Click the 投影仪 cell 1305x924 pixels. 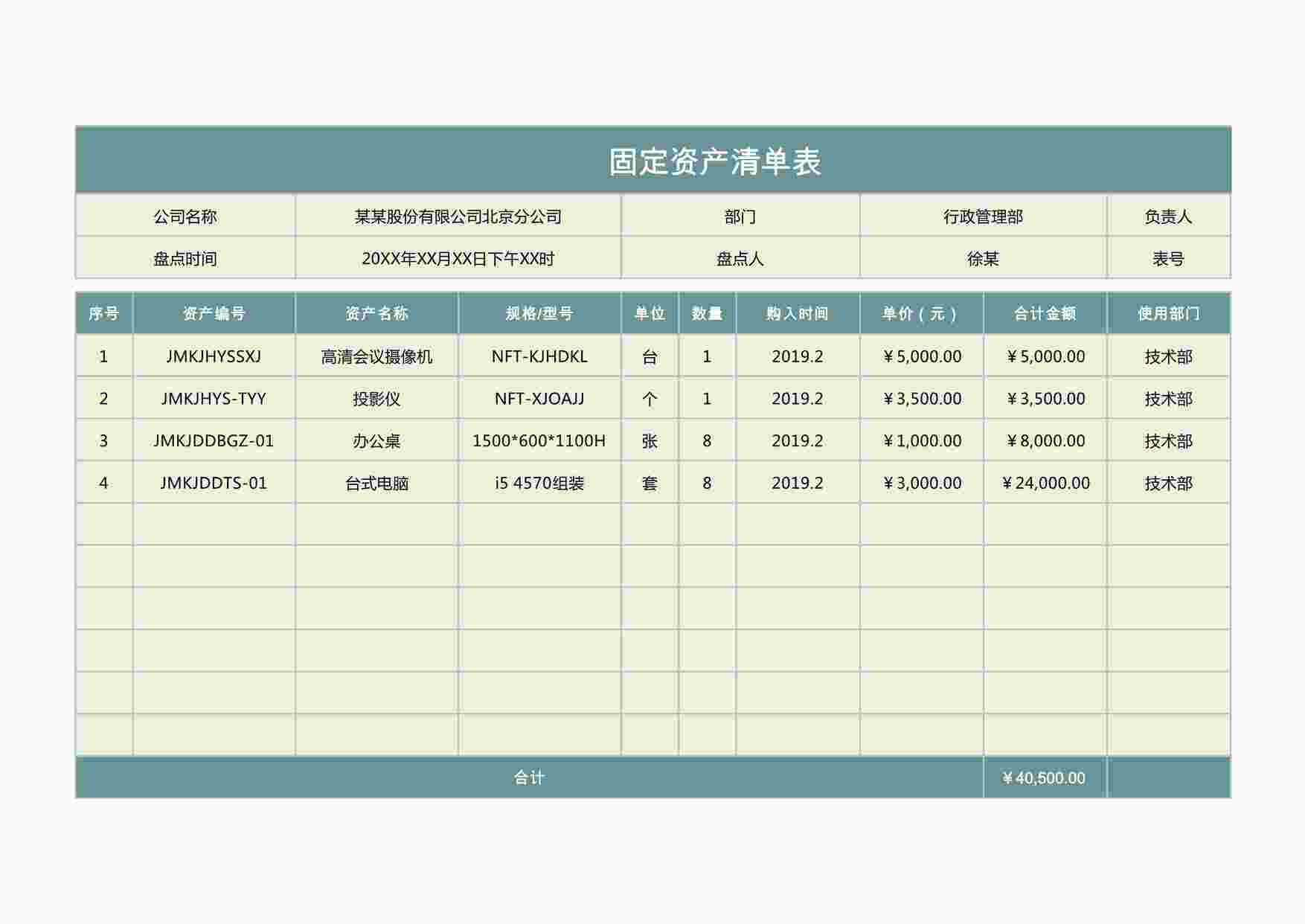377,398
